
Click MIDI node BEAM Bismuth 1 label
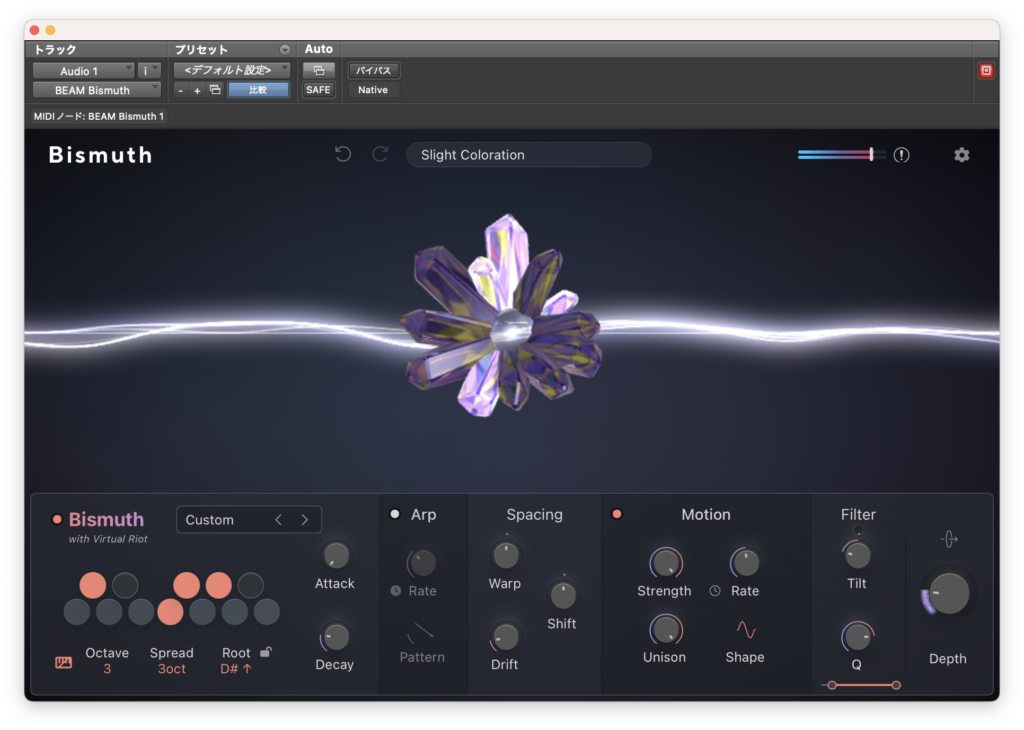point(99,116)
